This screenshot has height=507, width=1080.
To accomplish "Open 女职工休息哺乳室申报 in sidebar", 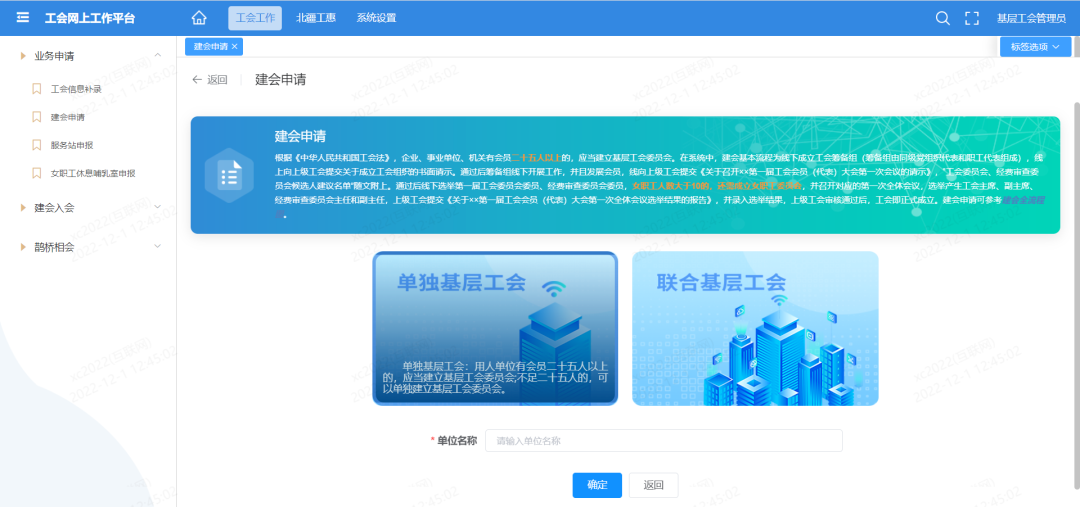I will [92, 173].
